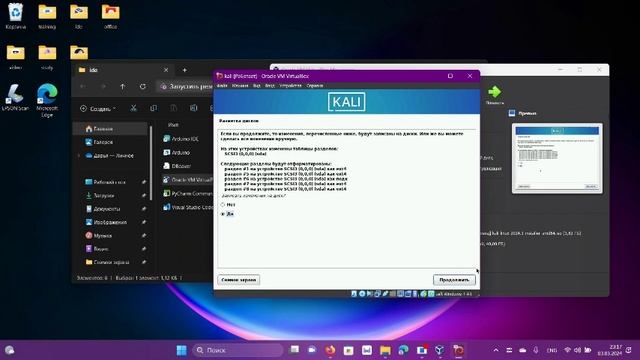
Task: Open Справка menu in VM window
Action: tap(315, 86)
